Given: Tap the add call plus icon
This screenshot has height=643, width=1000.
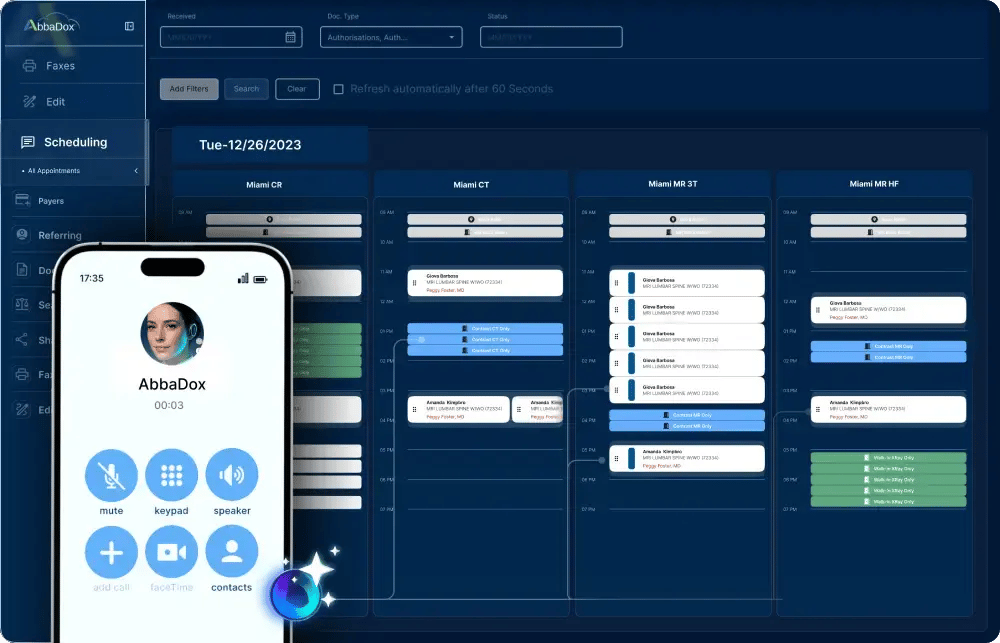Looking at the screenshot, I should 111,552.
